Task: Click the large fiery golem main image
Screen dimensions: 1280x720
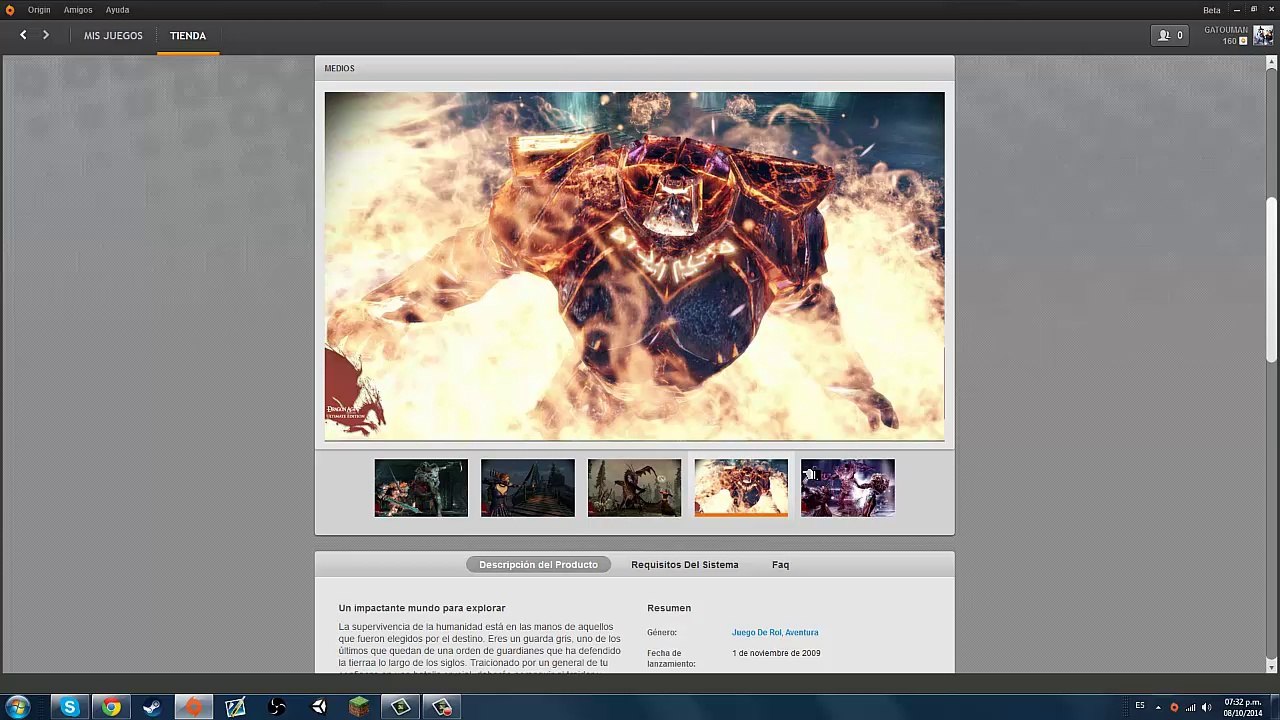Action: tap(634, 266)
